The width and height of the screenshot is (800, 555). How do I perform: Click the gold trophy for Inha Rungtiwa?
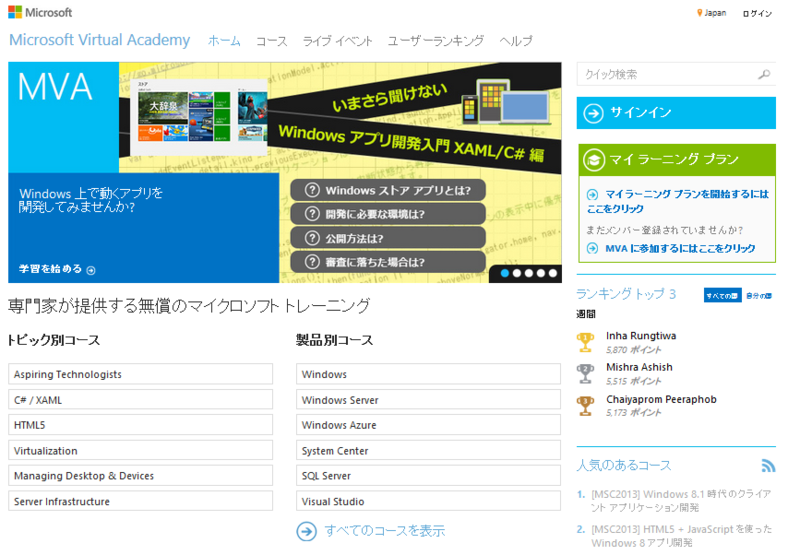point(585,342)
